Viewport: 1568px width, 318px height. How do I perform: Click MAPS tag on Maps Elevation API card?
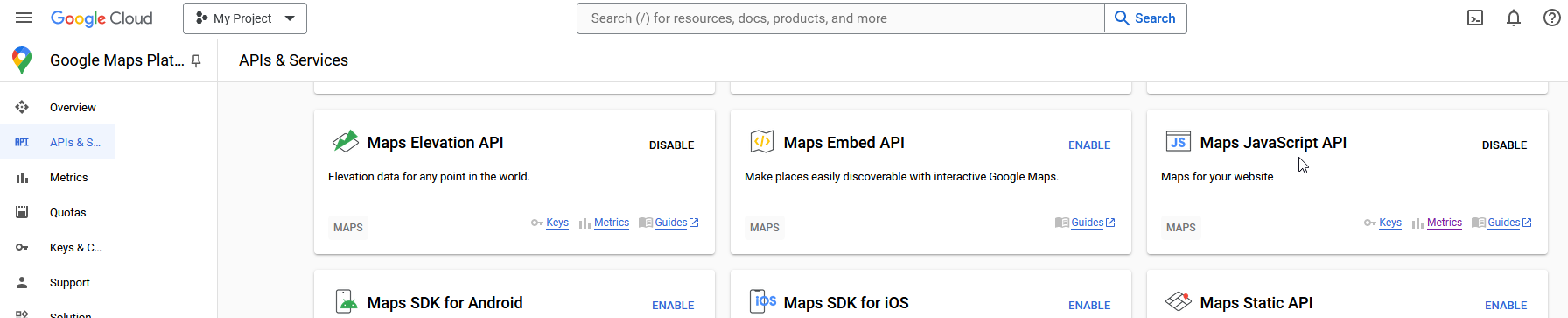pos(348,228)
